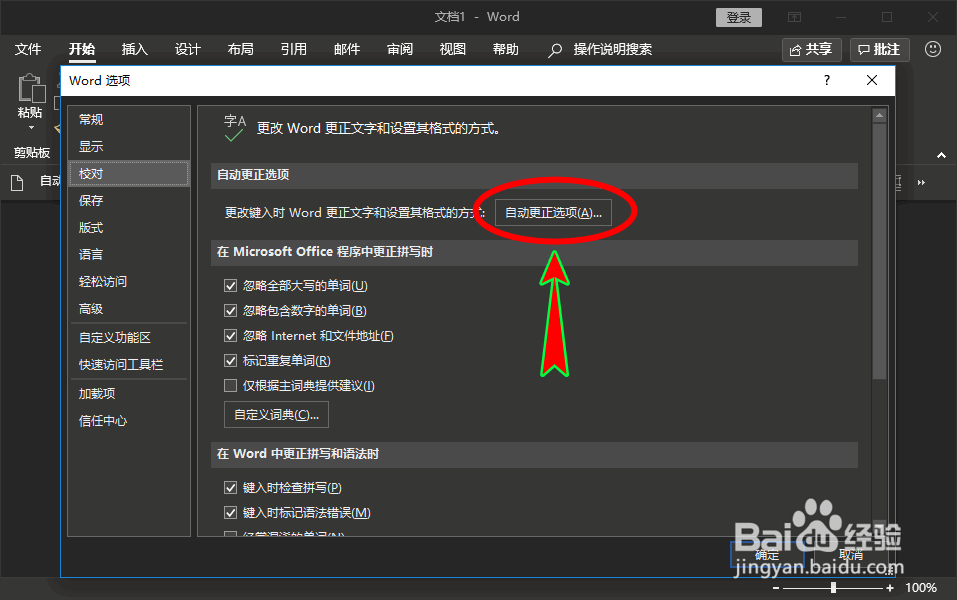Select the 版式 options category
957x600 pixels.
129,228
